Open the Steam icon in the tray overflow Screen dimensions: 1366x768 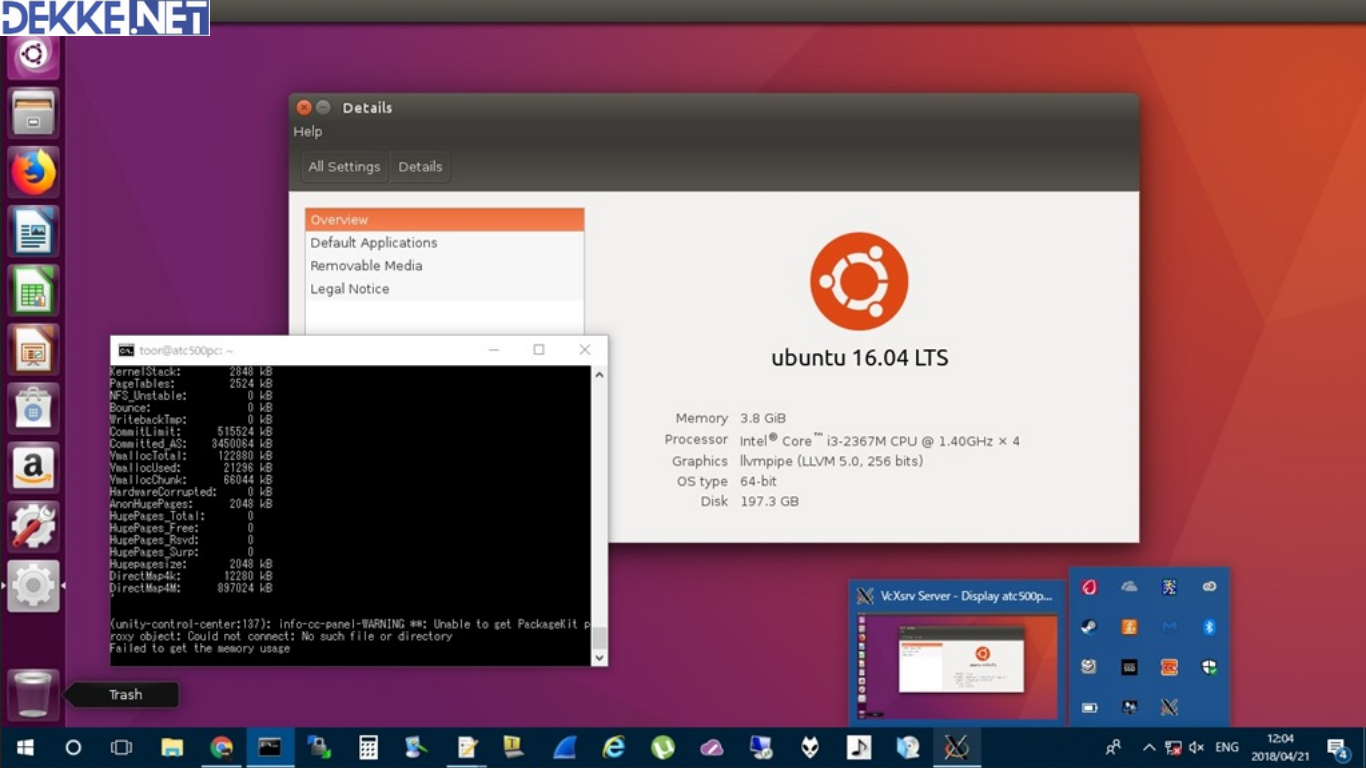click(1089, 627)
